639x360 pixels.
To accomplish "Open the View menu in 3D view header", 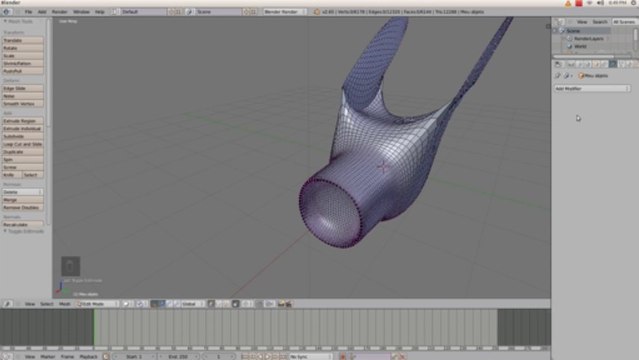I will (30, 304).
